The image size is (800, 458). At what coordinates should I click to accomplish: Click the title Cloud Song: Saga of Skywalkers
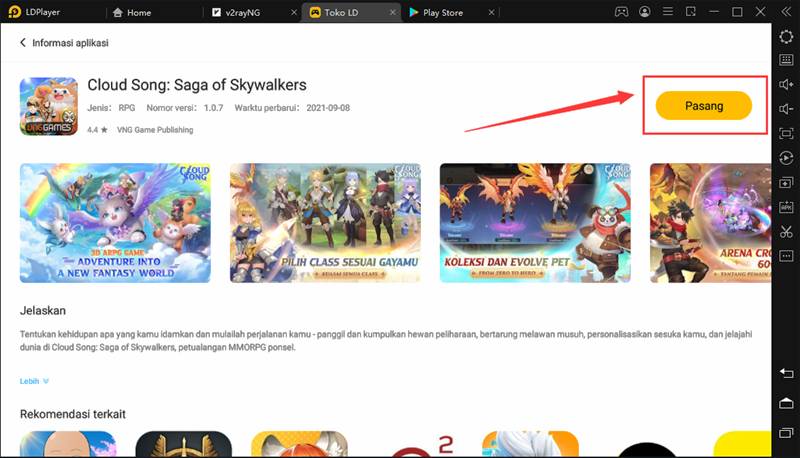click(197, 85)
